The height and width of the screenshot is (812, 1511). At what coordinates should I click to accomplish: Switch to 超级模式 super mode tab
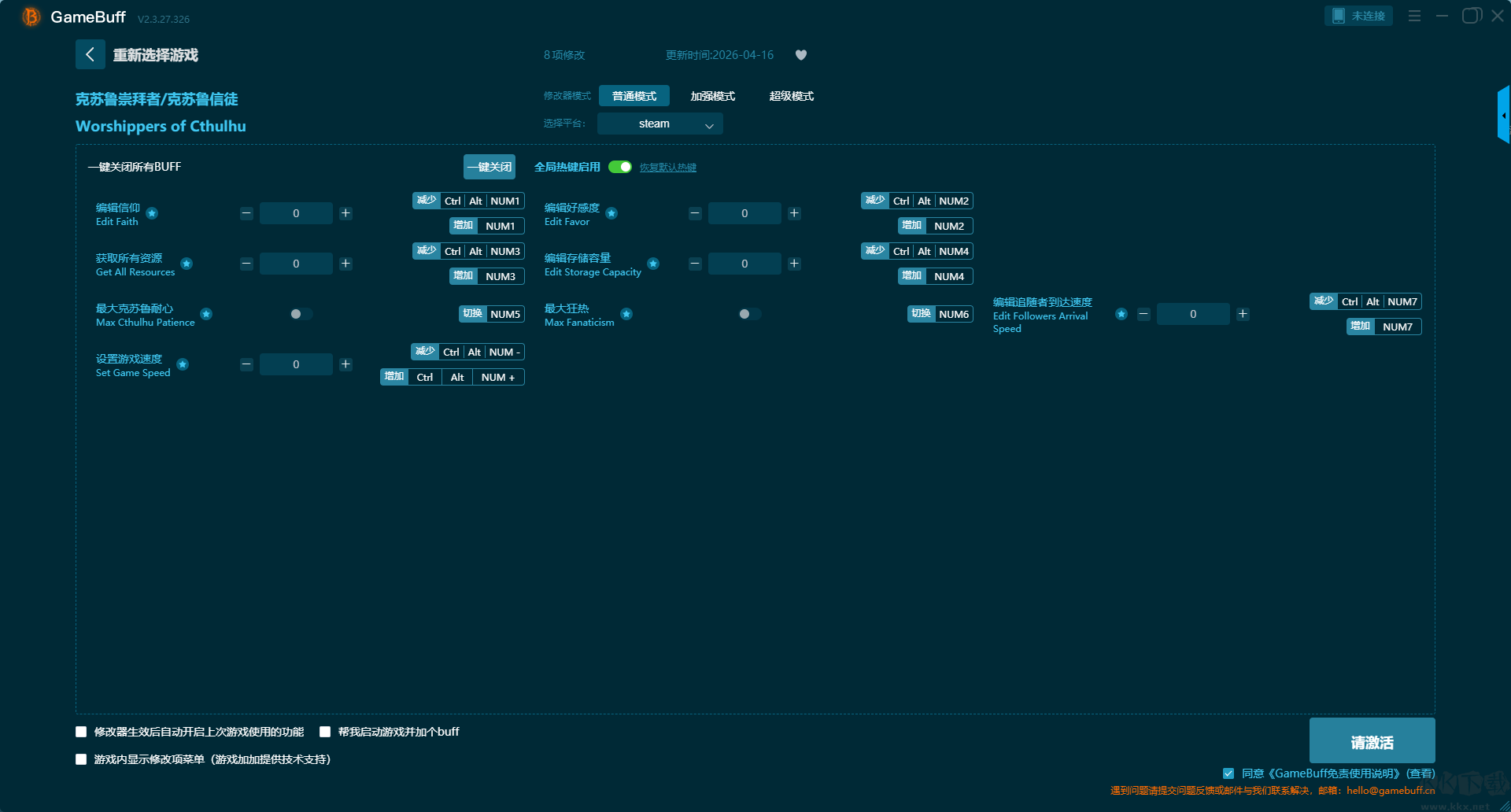pos(792,96)
